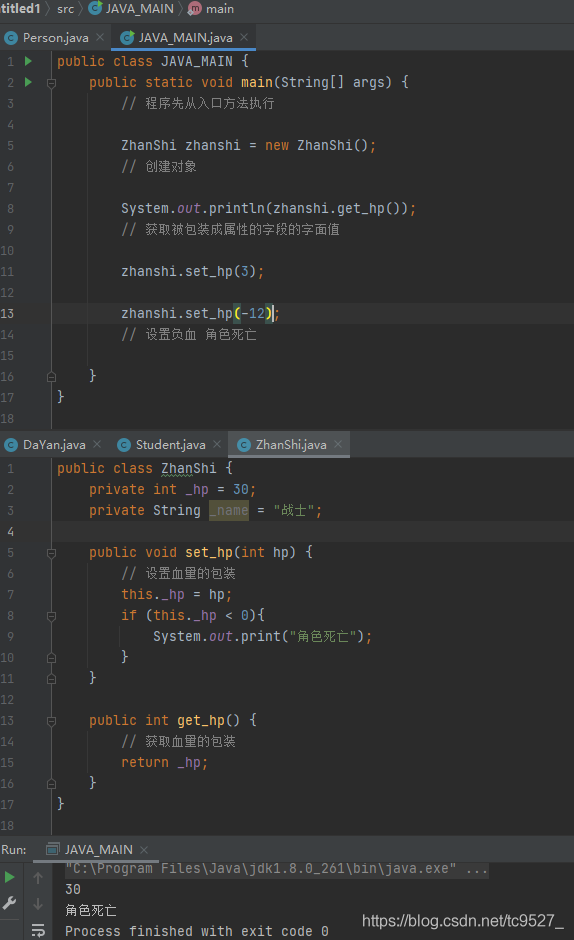Image resolution: width=574 pixels, height=940 pixels.
Task: Close the DaYan.java tab
Action: pyautogui.click(x=97, y=444)
